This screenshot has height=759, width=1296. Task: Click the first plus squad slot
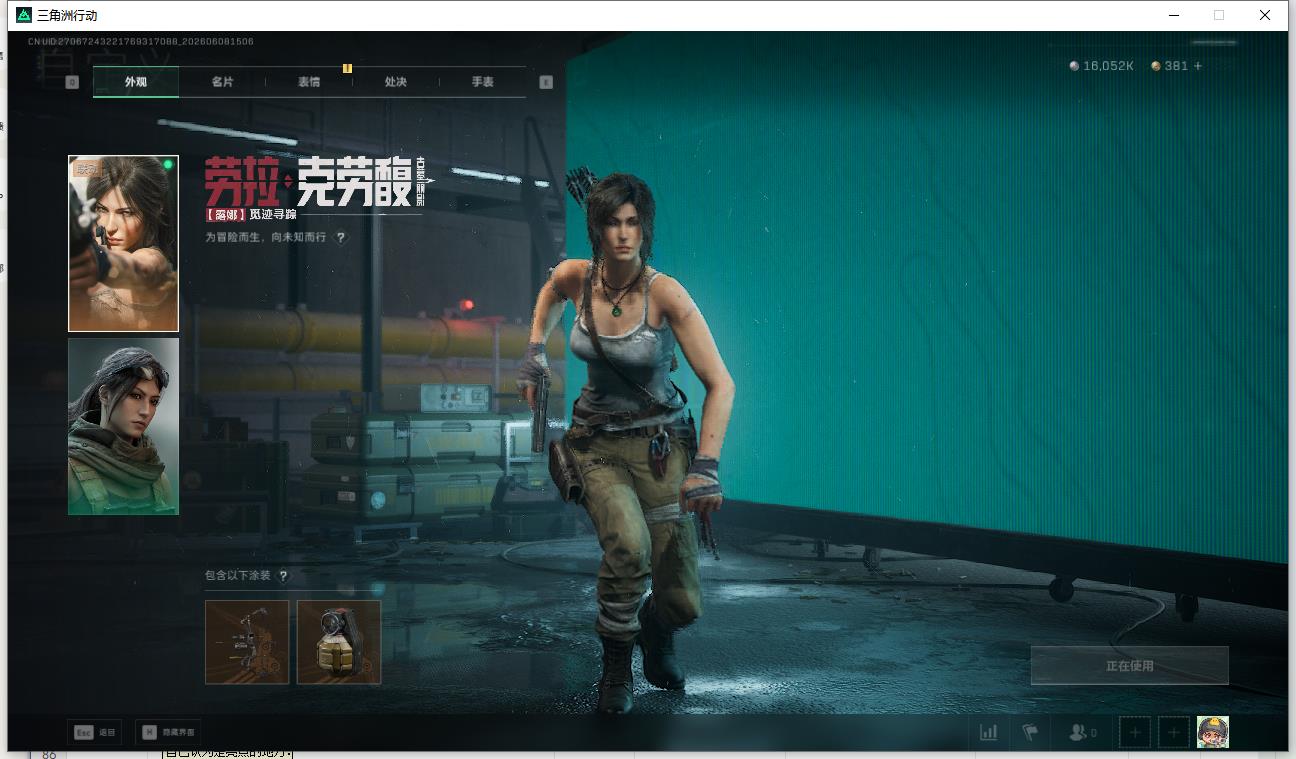click(1135, 733)
